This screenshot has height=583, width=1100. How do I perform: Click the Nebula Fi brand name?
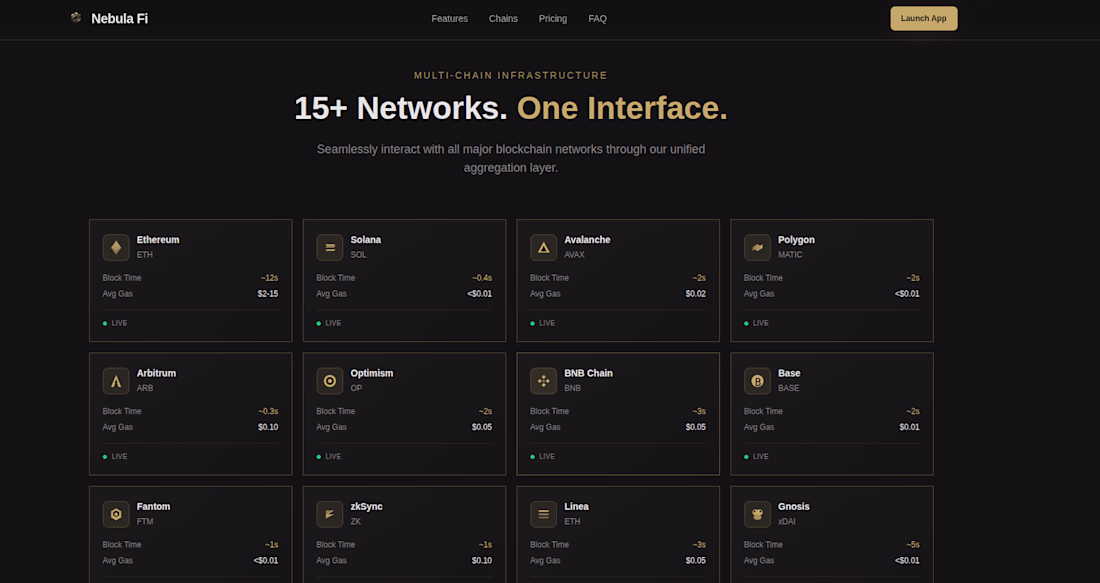(119, 19)
